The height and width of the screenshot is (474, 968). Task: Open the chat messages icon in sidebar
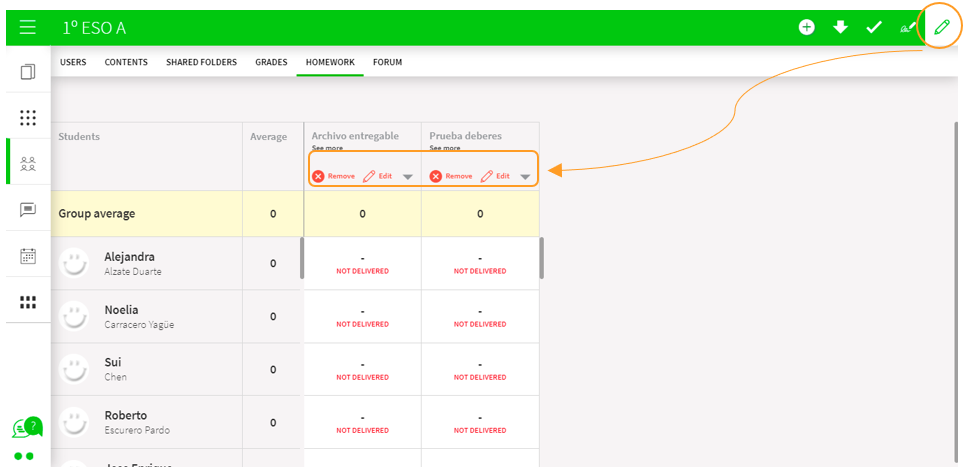[x=28, y=210]
